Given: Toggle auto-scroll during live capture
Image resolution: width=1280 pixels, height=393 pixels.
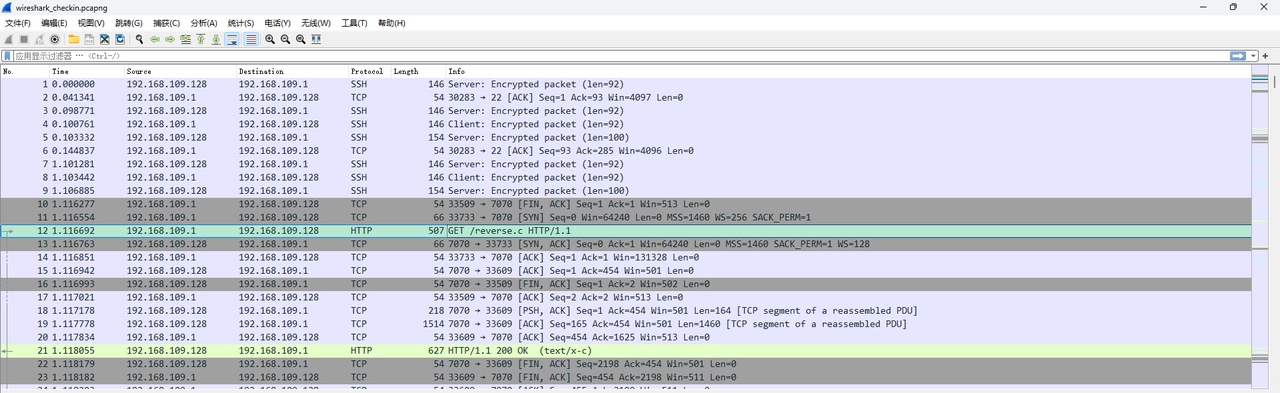Looking at the screenshot, I should [x=232, y=39].
